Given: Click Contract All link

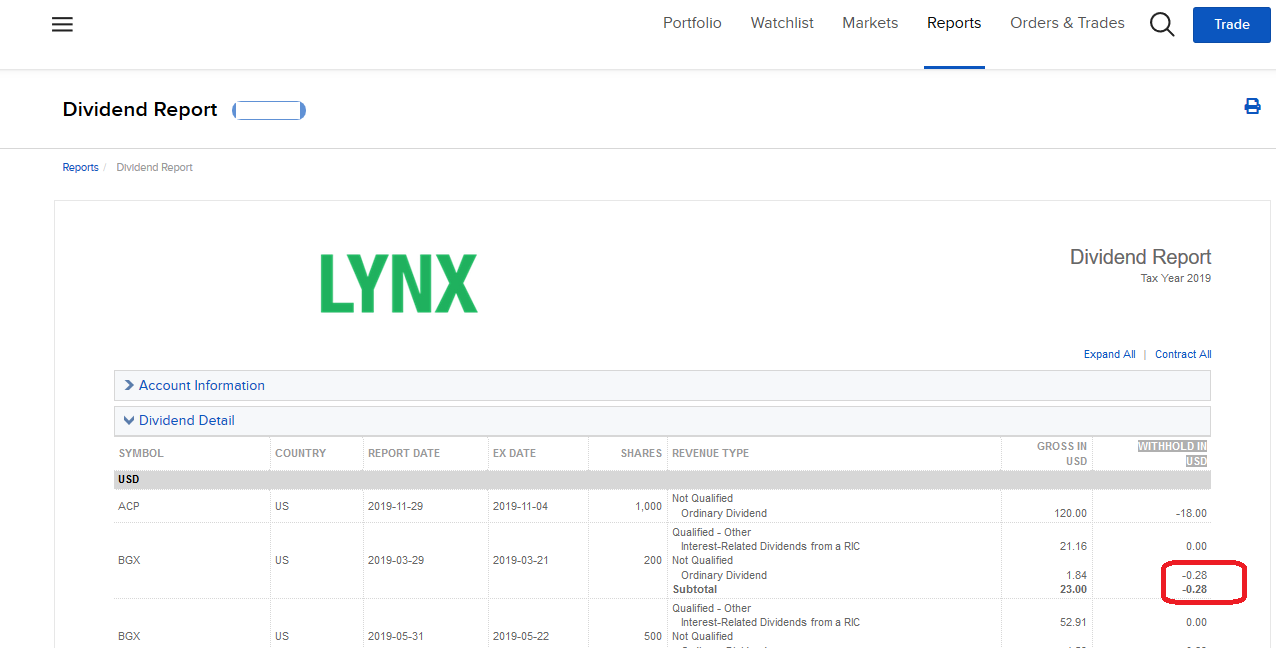Looking at the screenshot, I should [1183, 354].
